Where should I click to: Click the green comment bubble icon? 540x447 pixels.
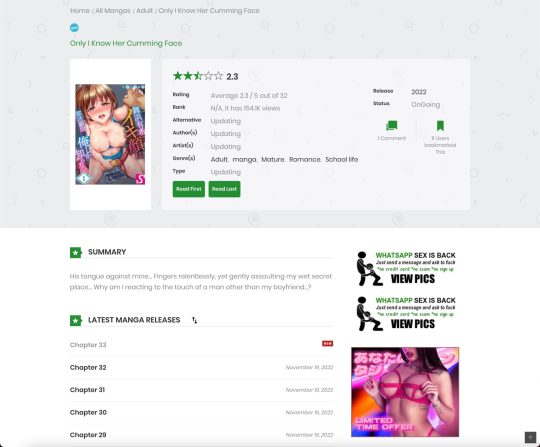click(x=392, y=126)
